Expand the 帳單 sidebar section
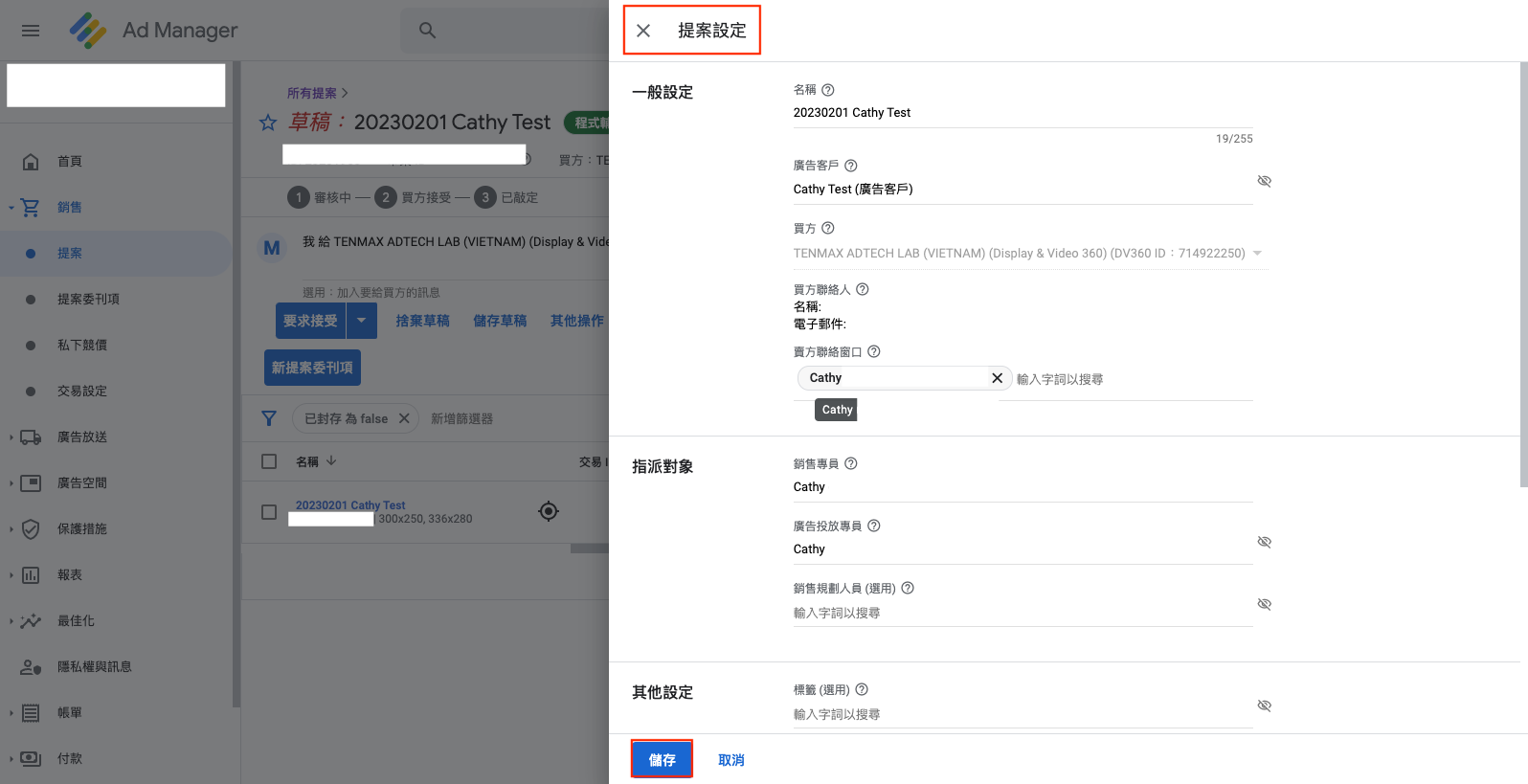Screen dimensions: 1528x784 11,712
